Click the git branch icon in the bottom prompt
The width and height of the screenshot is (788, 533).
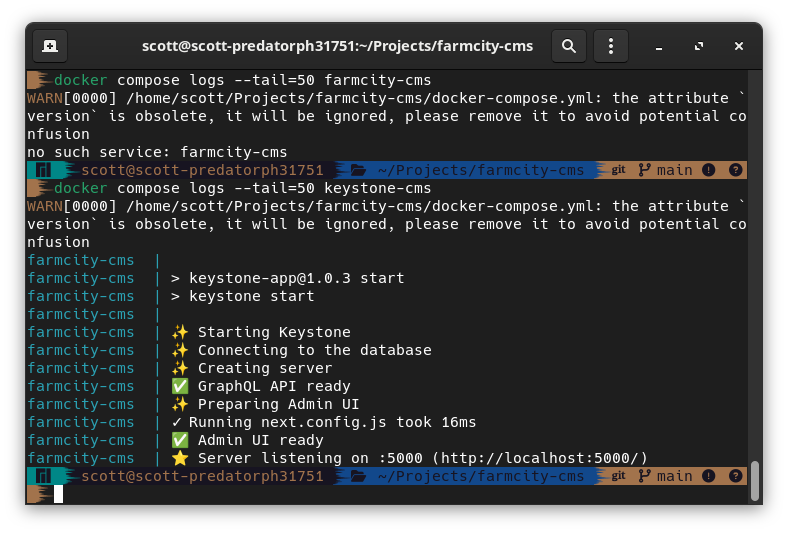pyautogui.click(x=644, y=476)
